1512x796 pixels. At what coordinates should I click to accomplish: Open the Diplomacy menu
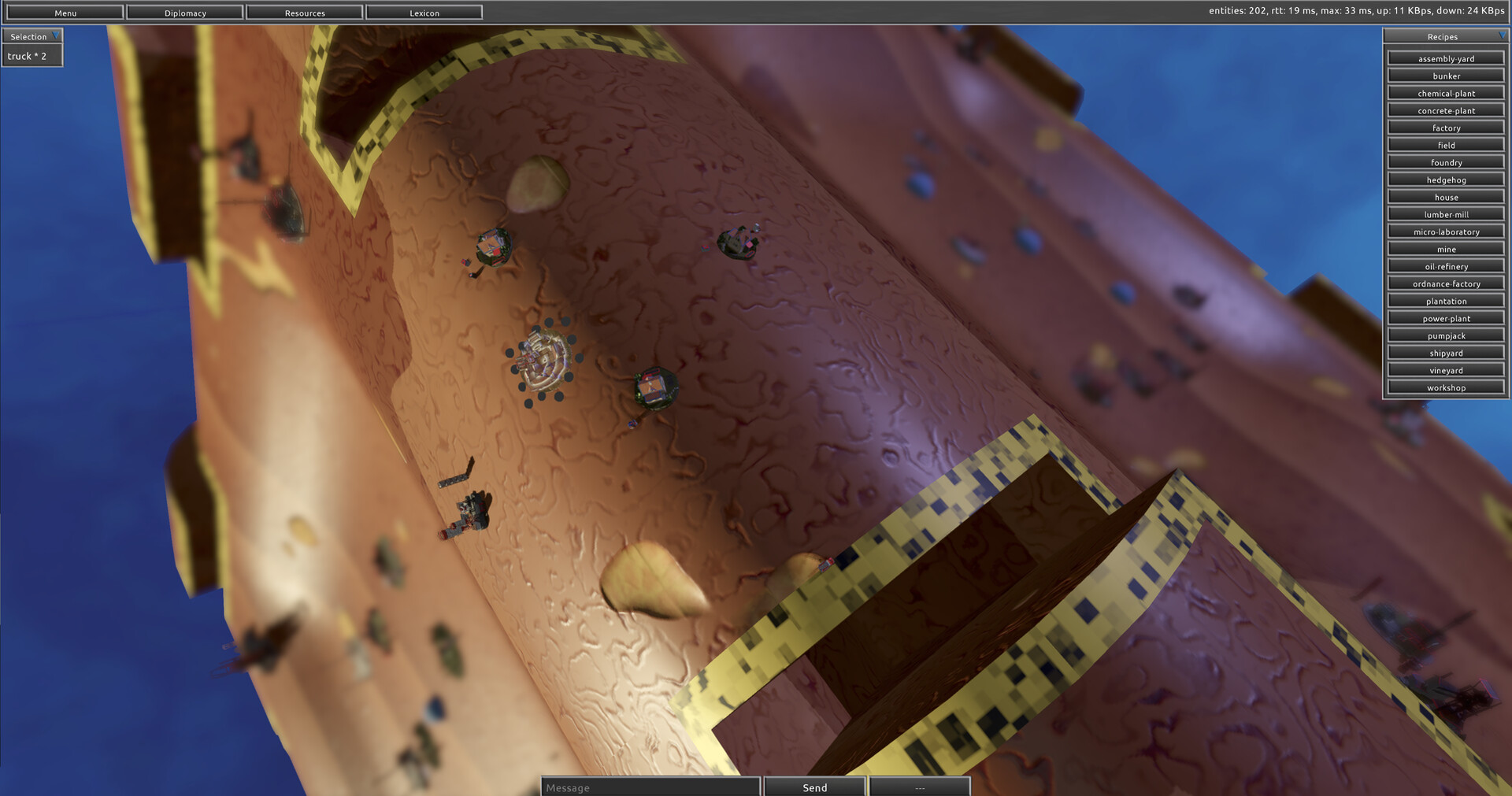pyautogui.click(x=185, y=13)
